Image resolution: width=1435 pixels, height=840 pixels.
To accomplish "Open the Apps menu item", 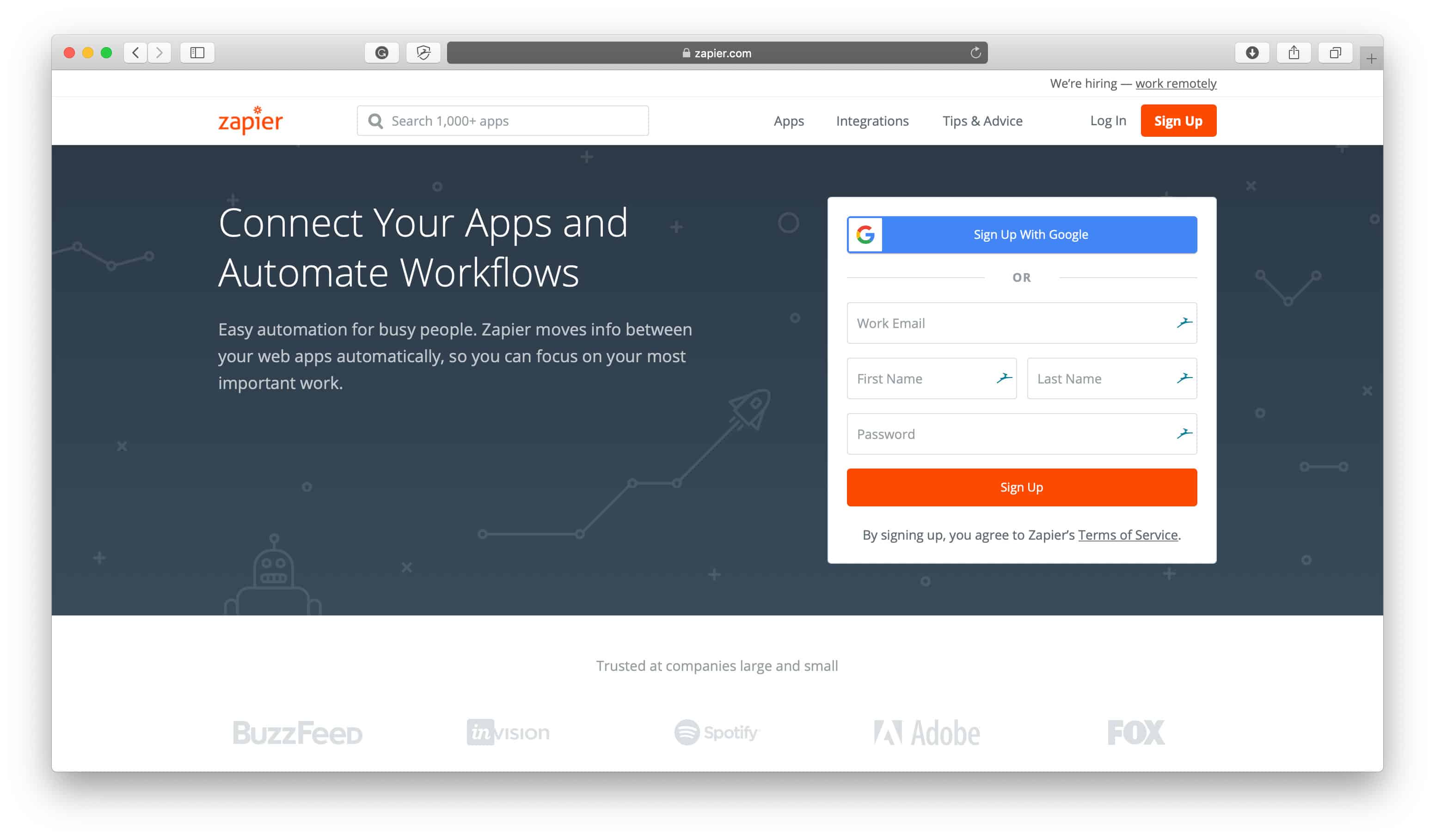I will (x=789, y=121).
